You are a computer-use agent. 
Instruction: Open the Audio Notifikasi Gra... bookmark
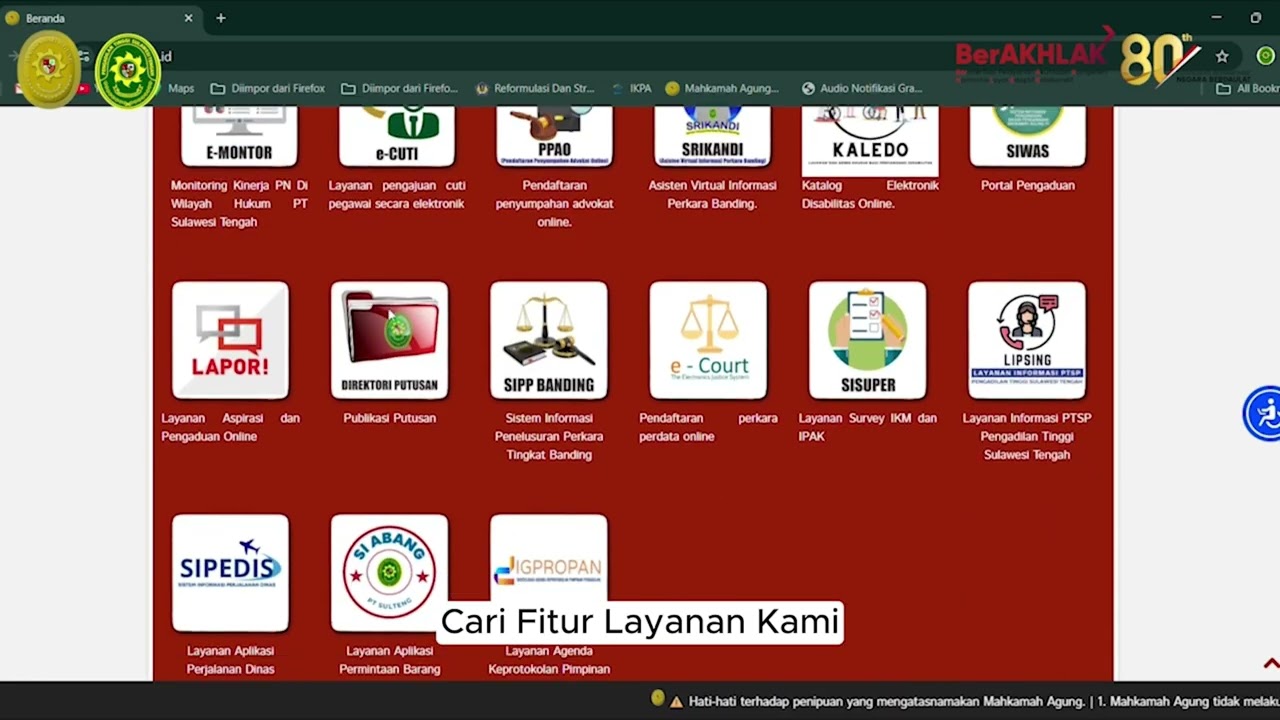click(x=862, y=88)
